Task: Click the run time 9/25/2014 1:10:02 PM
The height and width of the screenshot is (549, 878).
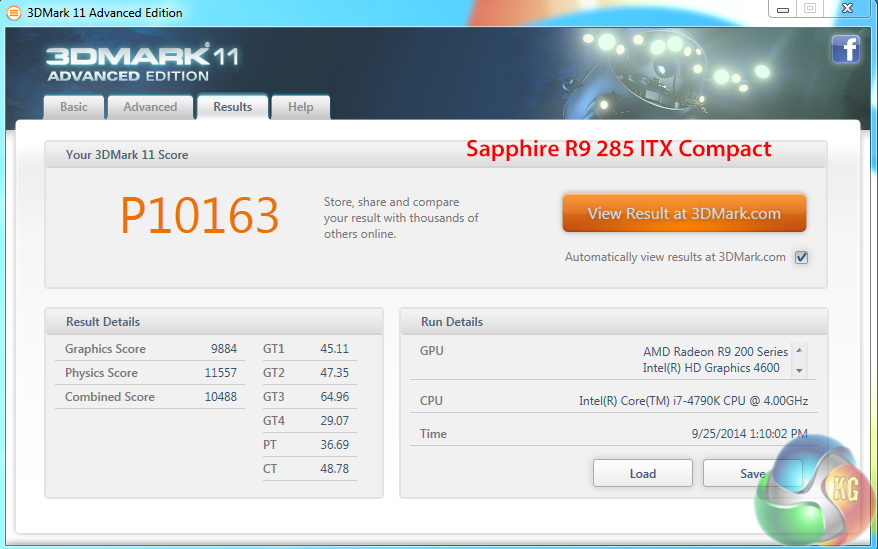Action: click(x=749, y=434)
